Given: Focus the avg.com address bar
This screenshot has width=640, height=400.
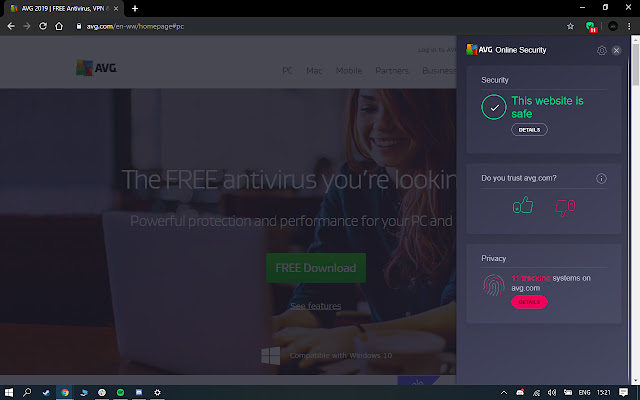Looking at the screenshot, I should pyautogui.click(x=318, y=27).
